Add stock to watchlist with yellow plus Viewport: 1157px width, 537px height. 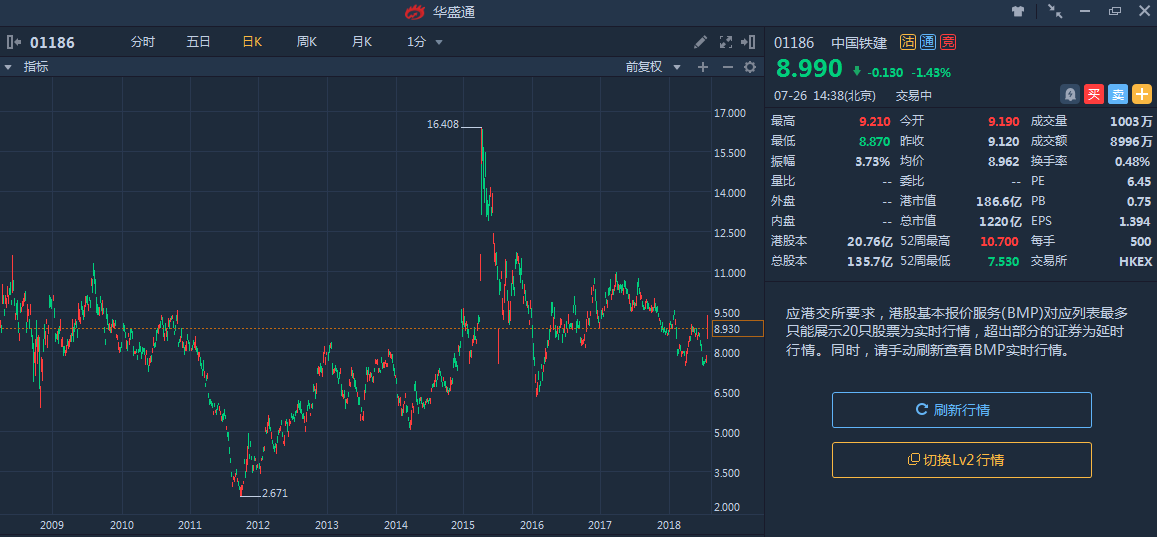pyautogui.click(x=1142, y=94)
